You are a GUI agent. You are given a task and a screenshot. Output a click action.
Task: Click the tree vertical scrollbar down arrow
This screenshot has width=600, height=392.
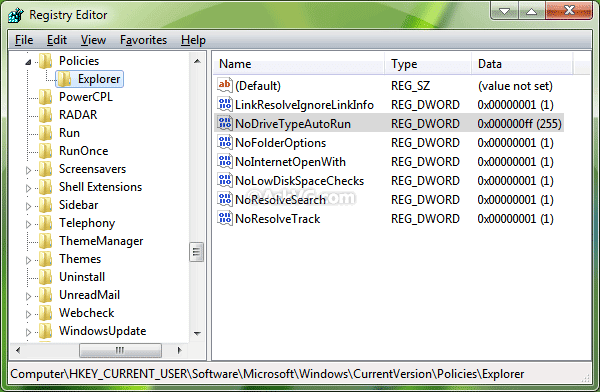[x=197, y=333]
